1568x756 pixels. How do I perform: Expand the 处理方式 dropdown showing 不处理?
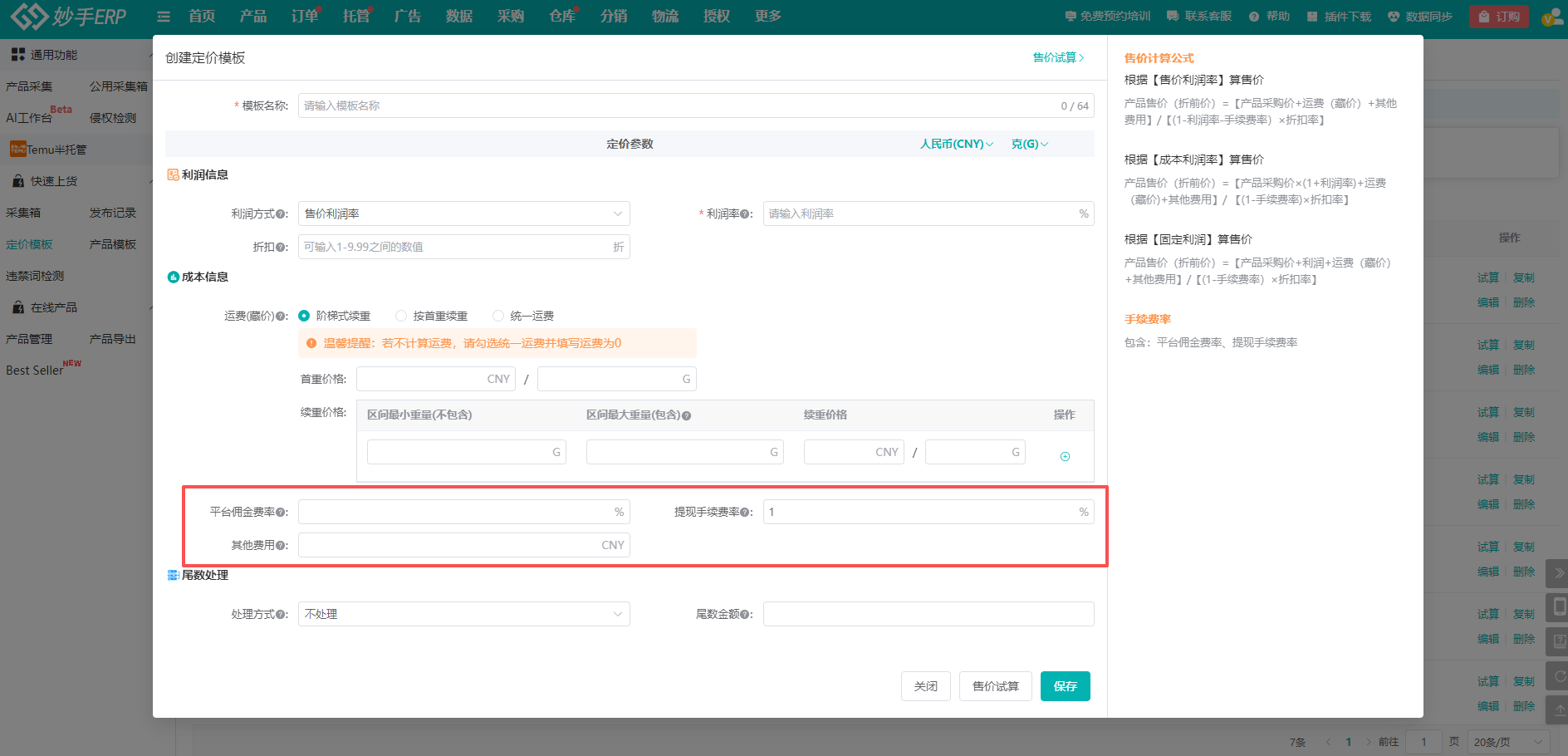pos(463,614)
